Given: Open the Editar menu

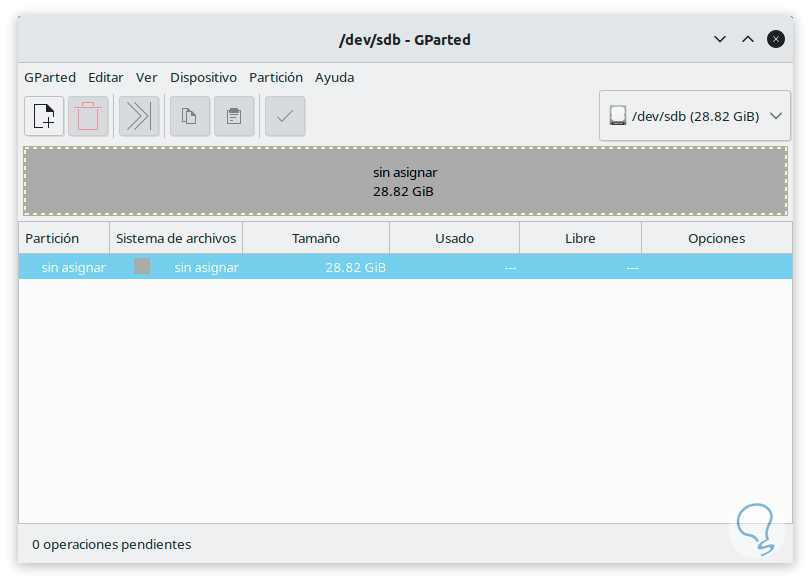Looking at the screenshot, I should point(106,78).
